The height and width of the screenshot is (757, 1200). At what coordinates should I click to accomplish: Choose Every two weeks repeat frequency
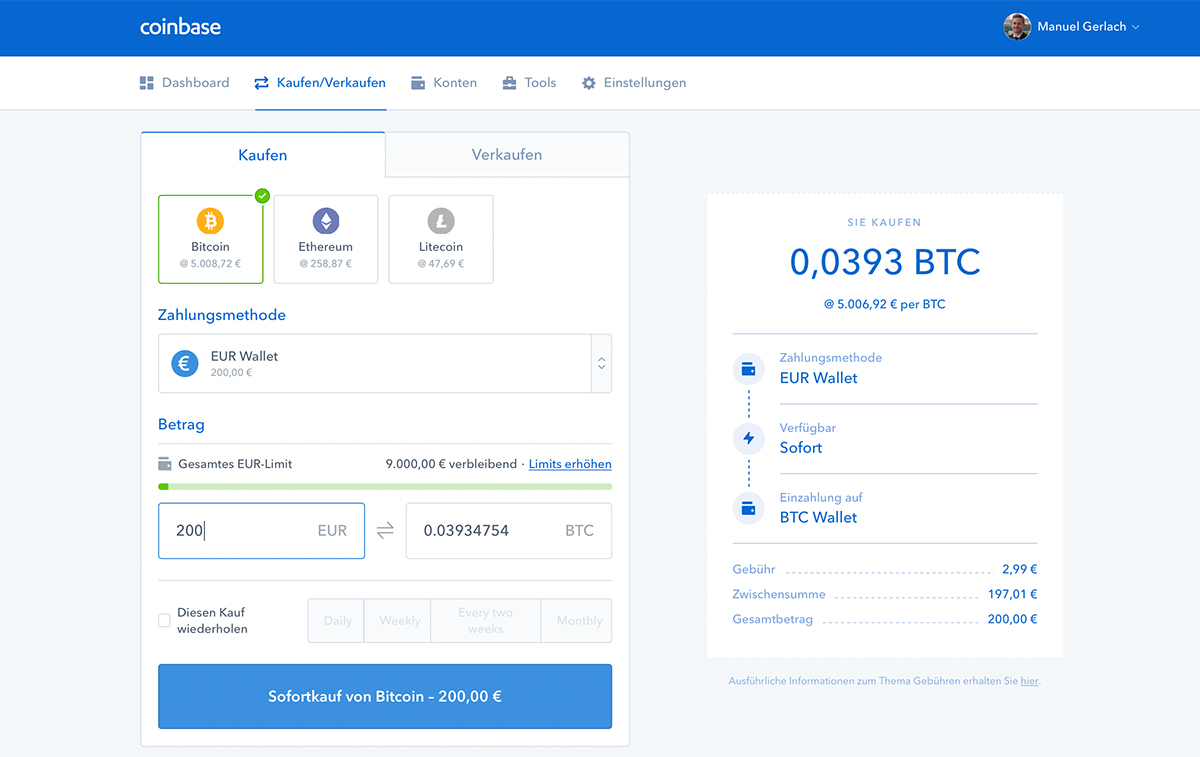486,621
